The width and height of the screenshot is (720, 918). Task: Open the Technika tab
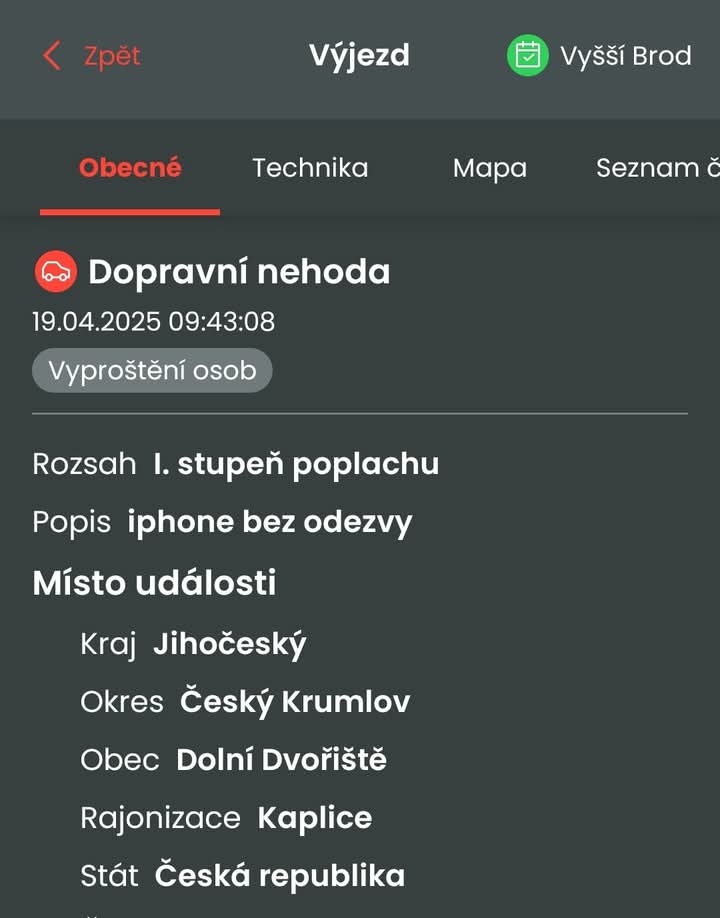pyautogui.click(x=310, y=168)
